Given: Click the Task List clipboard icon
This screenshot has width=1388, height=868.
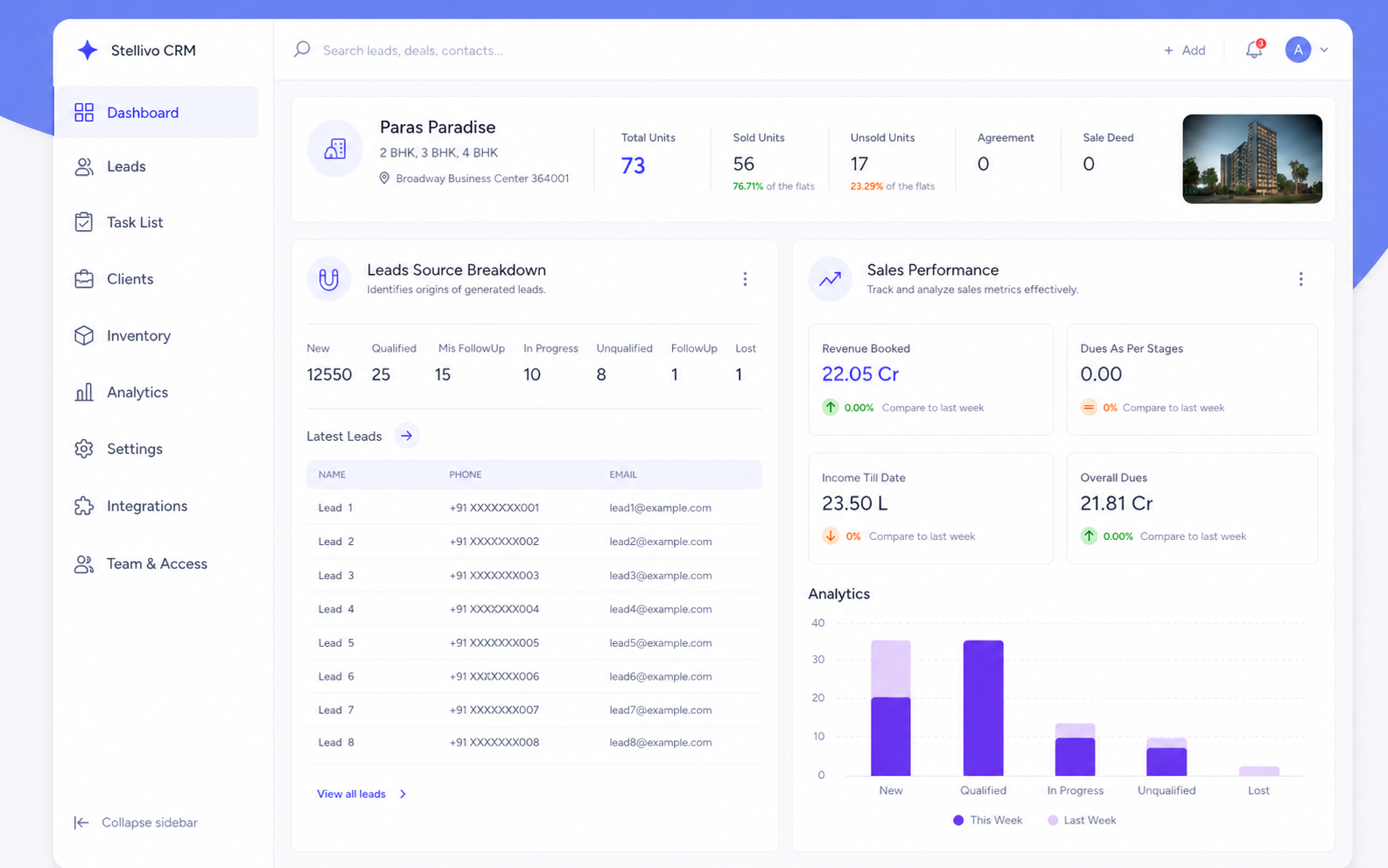Looking at the screenshot, I should point(84,222).
